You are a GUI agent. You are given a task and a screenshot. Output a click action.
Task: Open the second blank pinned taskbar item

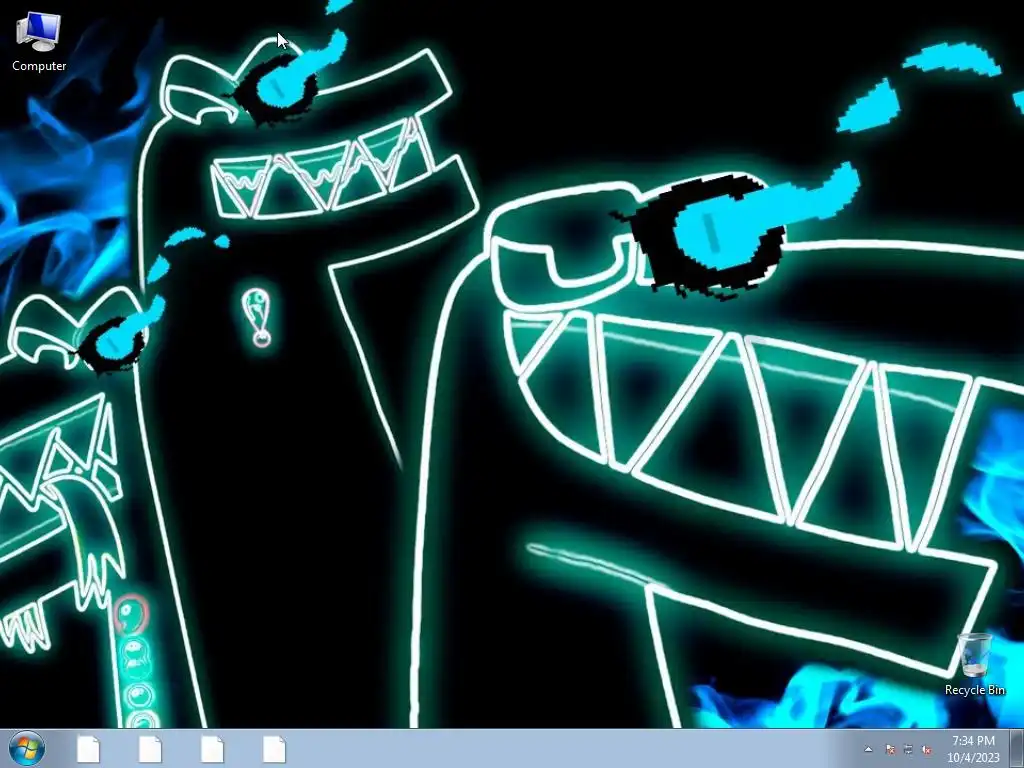(x=150, y=749)
